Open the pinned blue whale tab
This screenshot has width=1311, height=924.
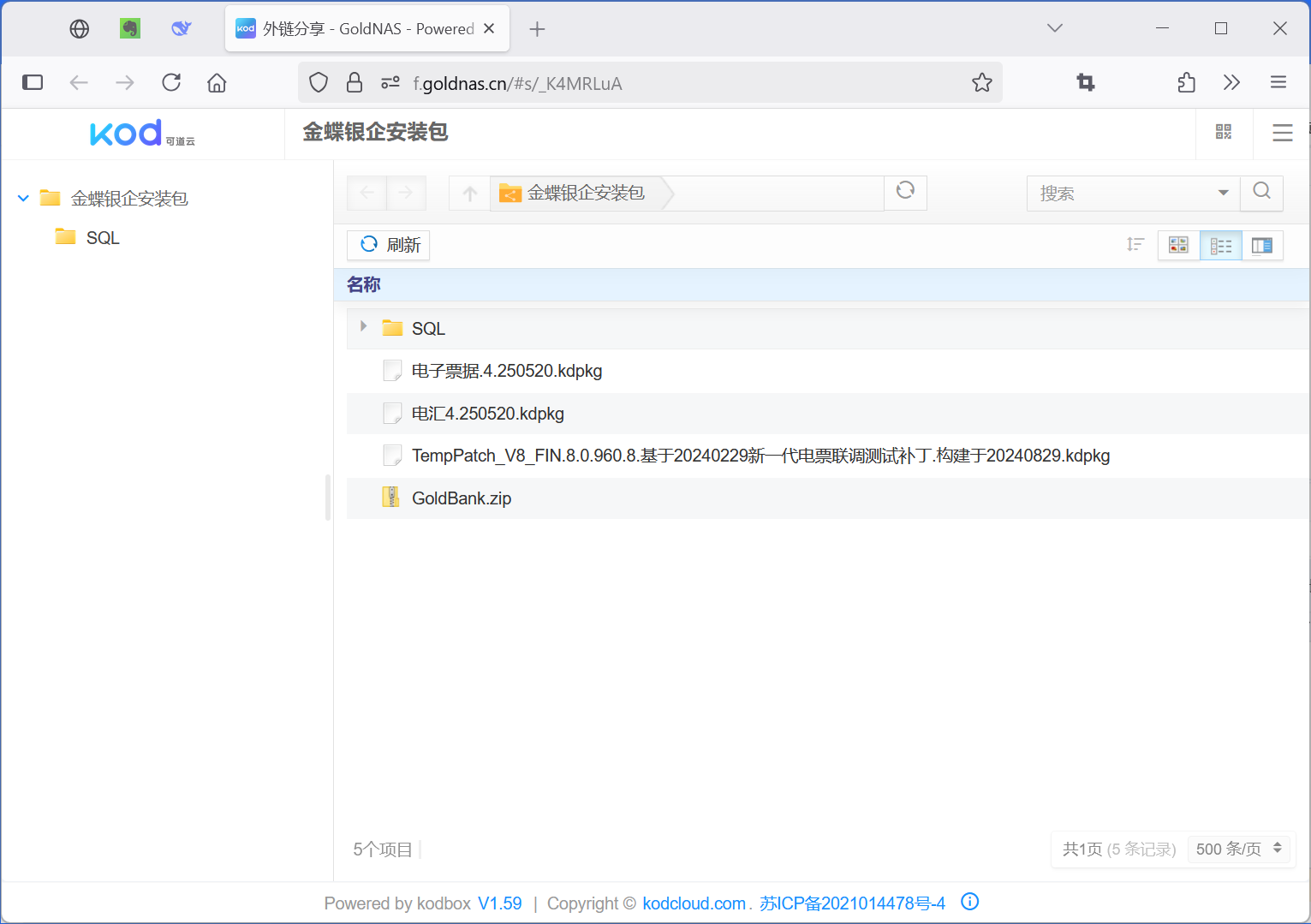pos(181,28)
